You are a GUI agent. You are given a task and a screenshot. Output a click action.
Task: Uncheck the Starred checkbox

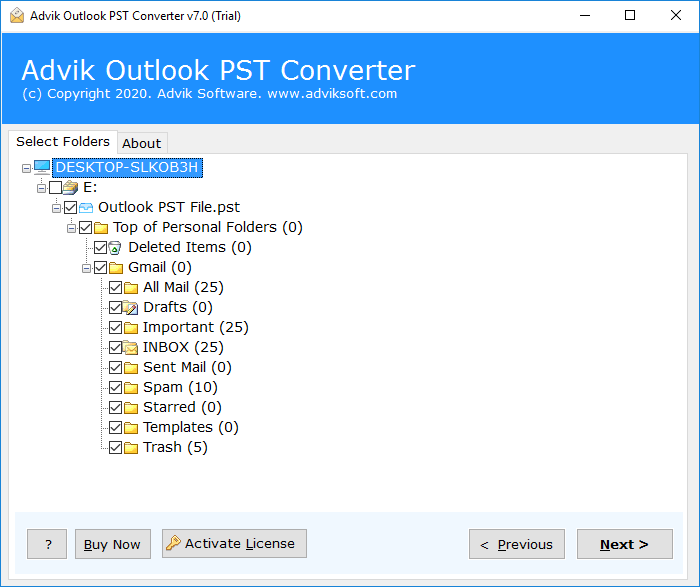tap(116, 408)
